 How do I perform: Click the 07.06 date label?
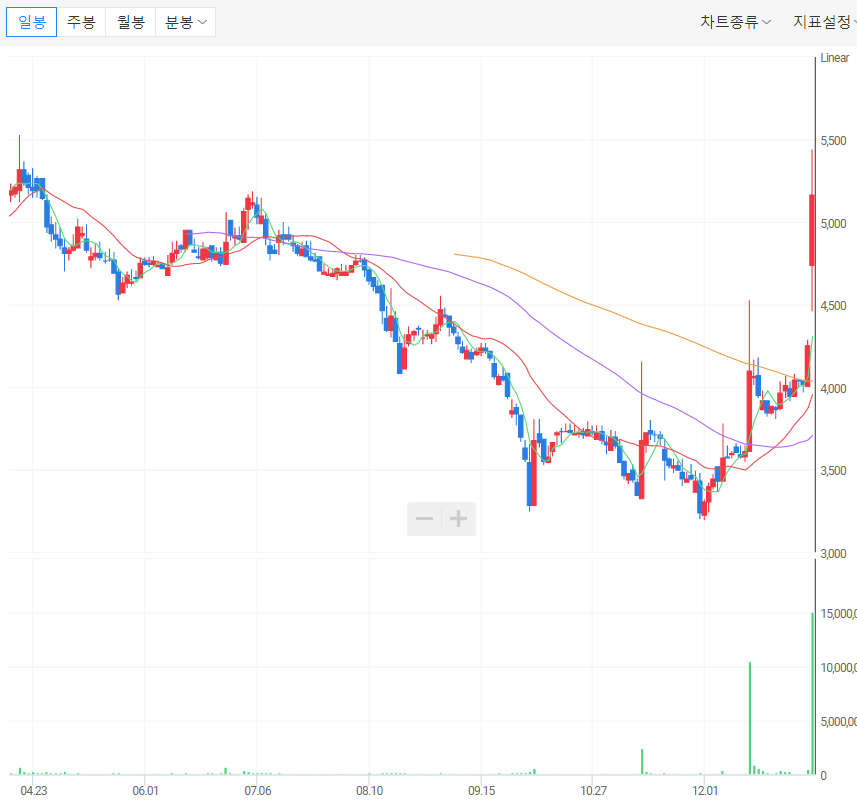coord(258,791)
